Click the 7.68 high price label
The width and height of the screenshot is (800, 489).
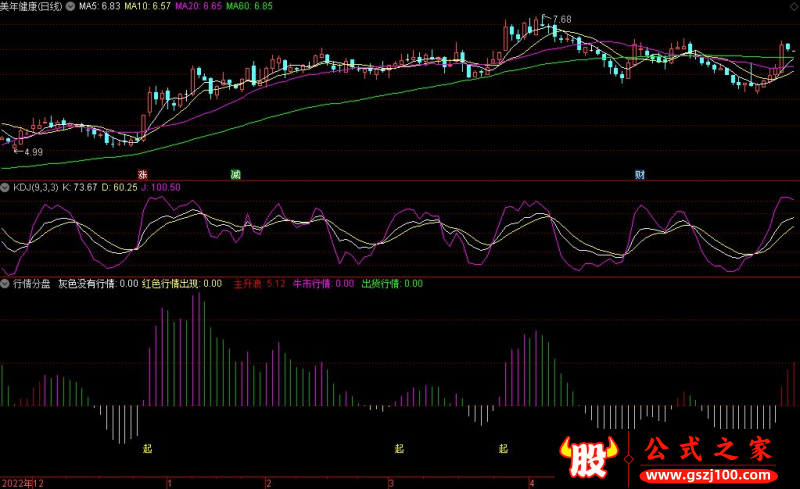(x=562, y=19)
